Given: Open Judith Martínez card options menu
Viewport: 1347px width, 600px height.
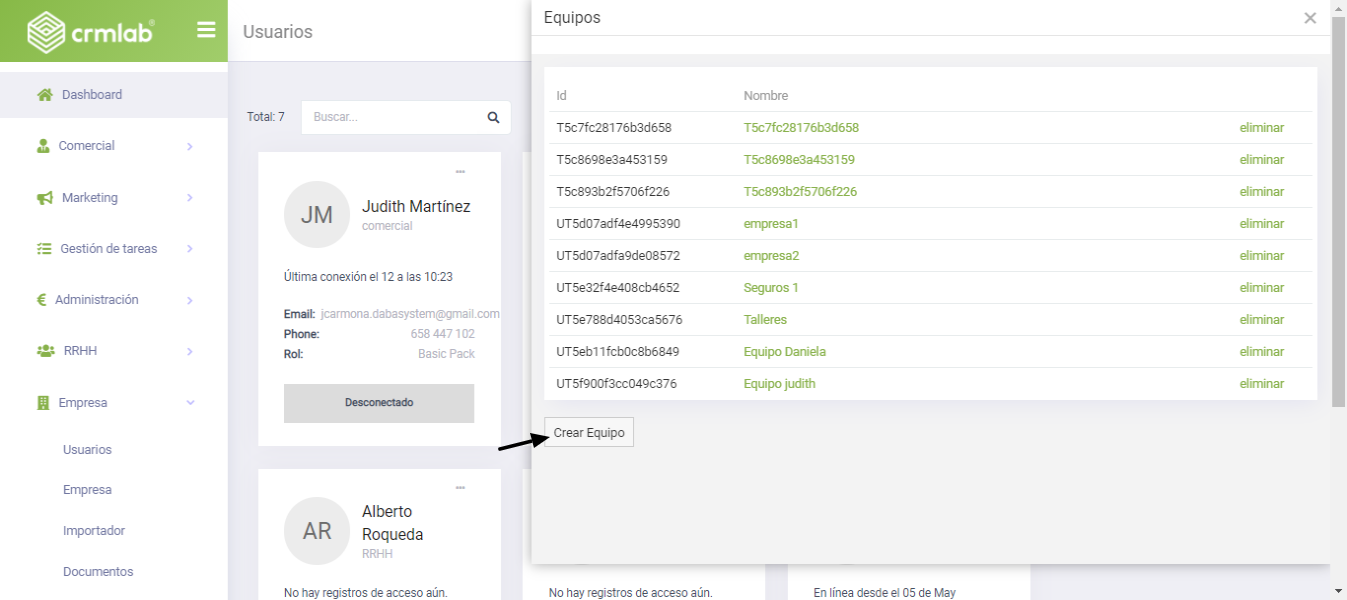Looking at the screenshot, I should [460, 172].
